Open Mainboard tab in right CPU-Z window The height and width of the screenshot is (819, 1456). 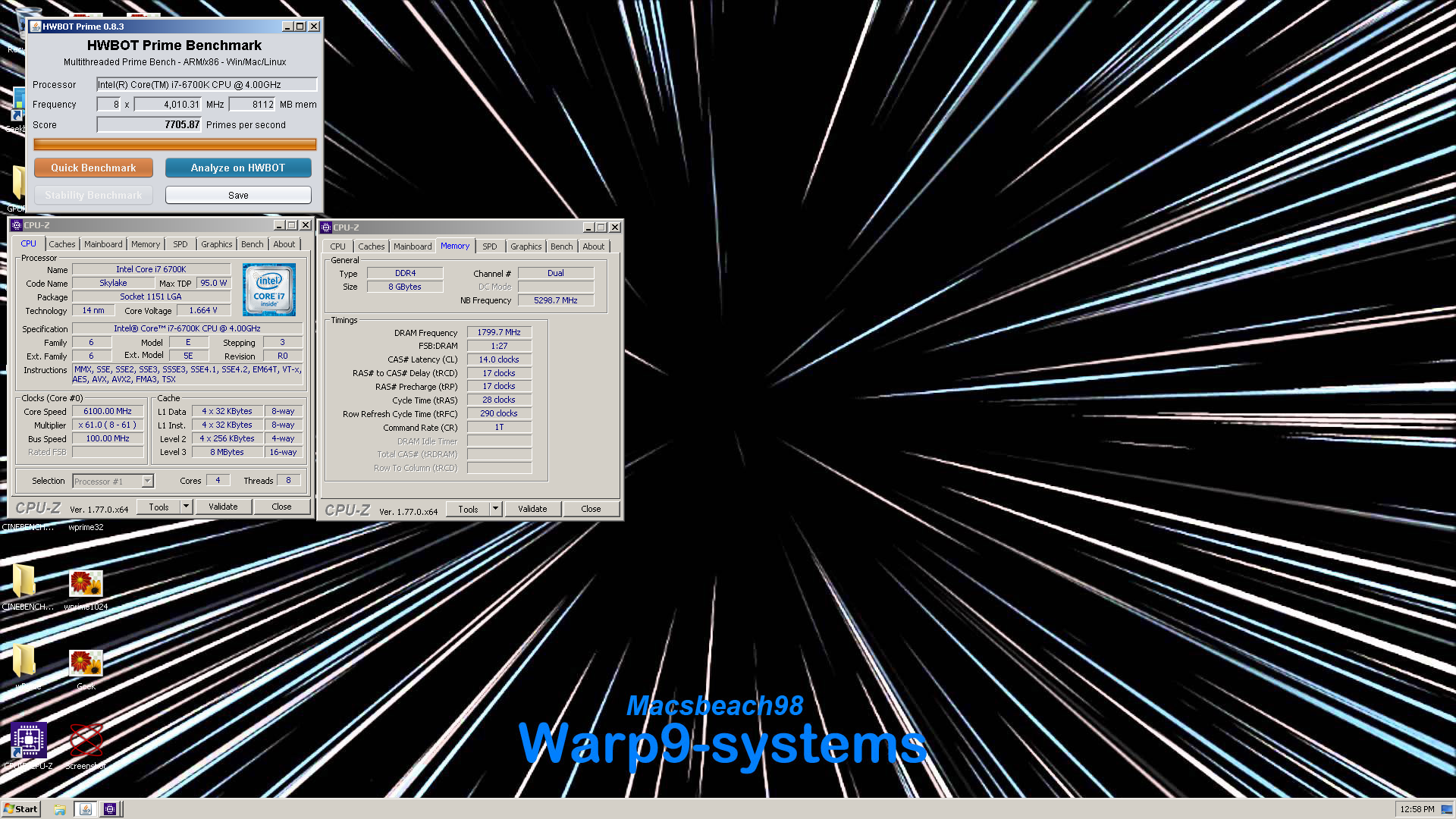point(413,246)
